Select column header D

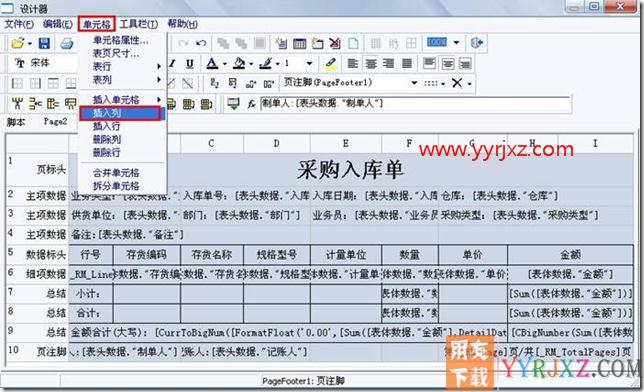click(x=276, y=143)
